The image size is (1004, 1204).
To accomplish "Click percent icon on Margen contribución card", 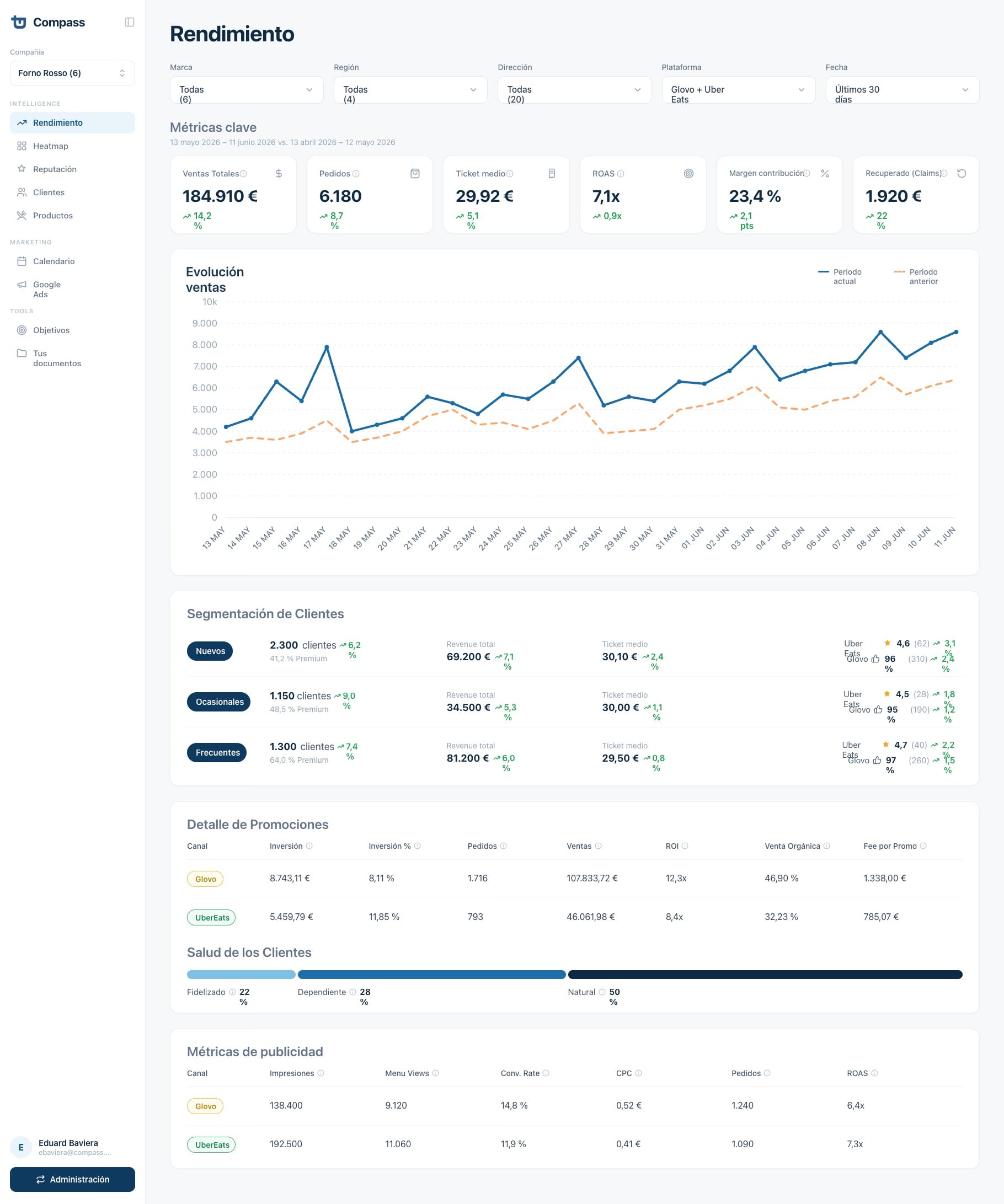I will pos(825,173).
